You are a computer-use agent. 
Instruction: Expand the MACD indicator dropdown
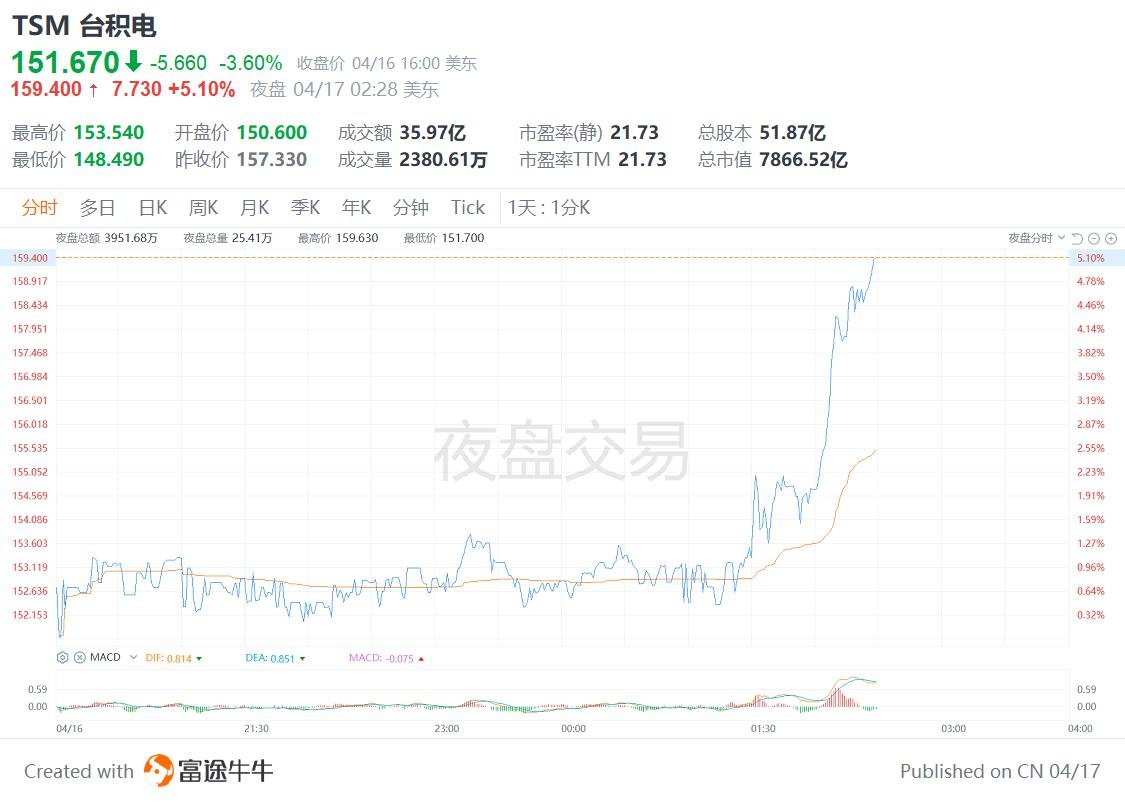tap(133, 657)
